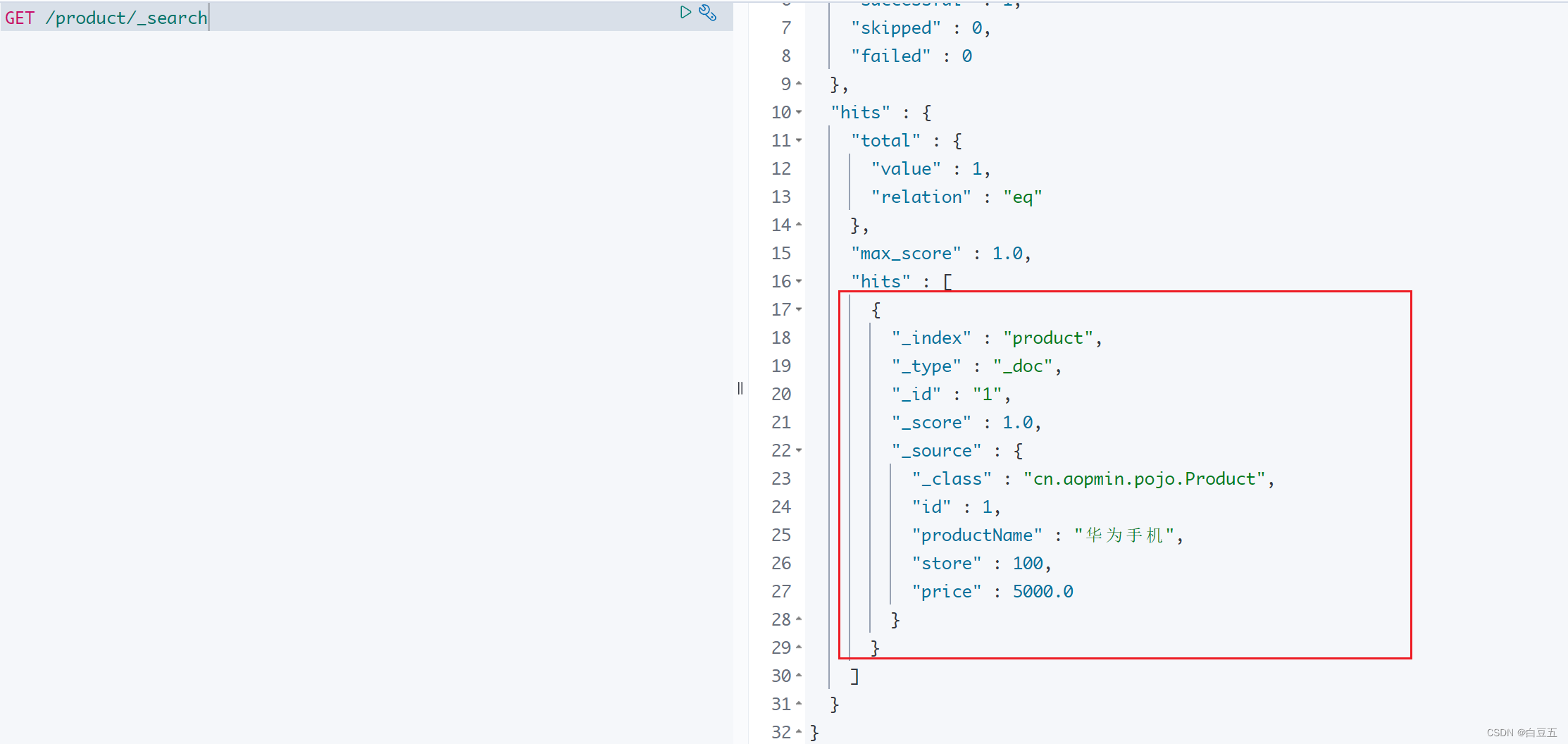1568x744 pixels.
Task: Click the "_doc" value text
Action: (1022, 366)
